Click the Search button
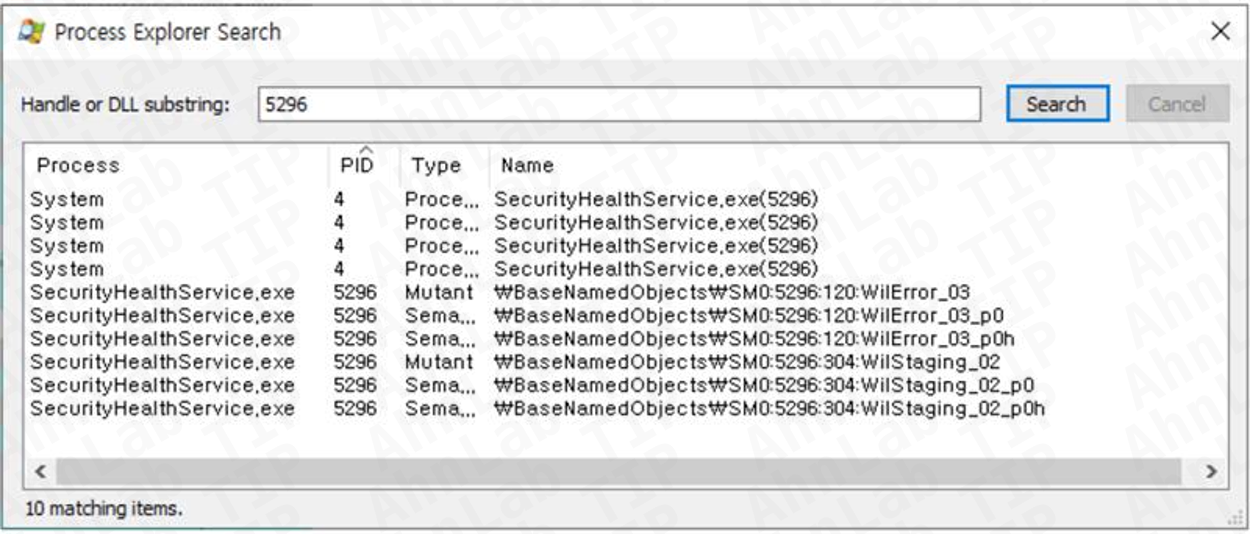The height and width of the screenshot is (534, 1250). point(1056,104)
